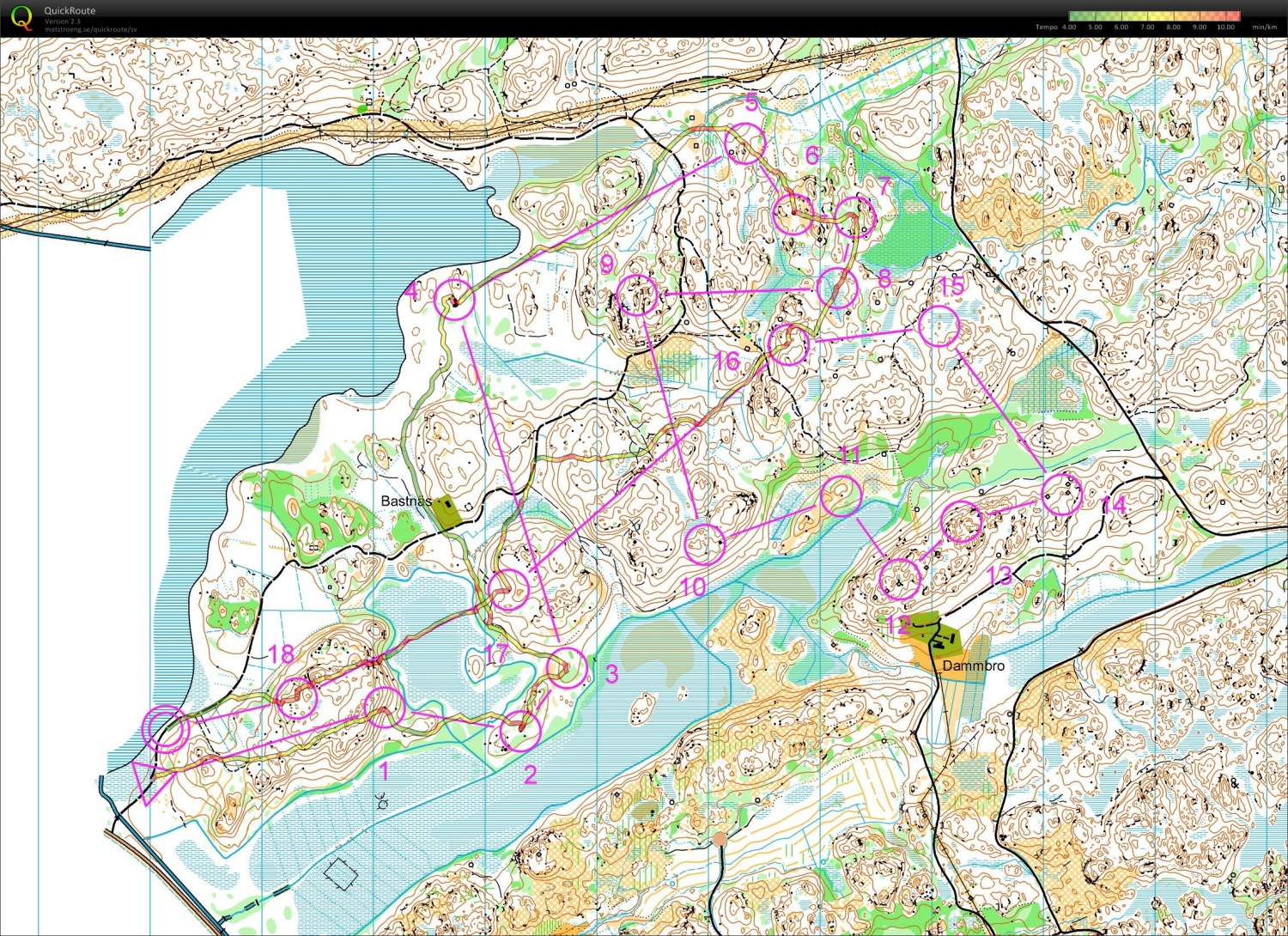Screen dimensions: 1288x936
Task: Open the matstroeng.se/quickroute/sv link
Action: pyautogui.click(x=90, y=29)
